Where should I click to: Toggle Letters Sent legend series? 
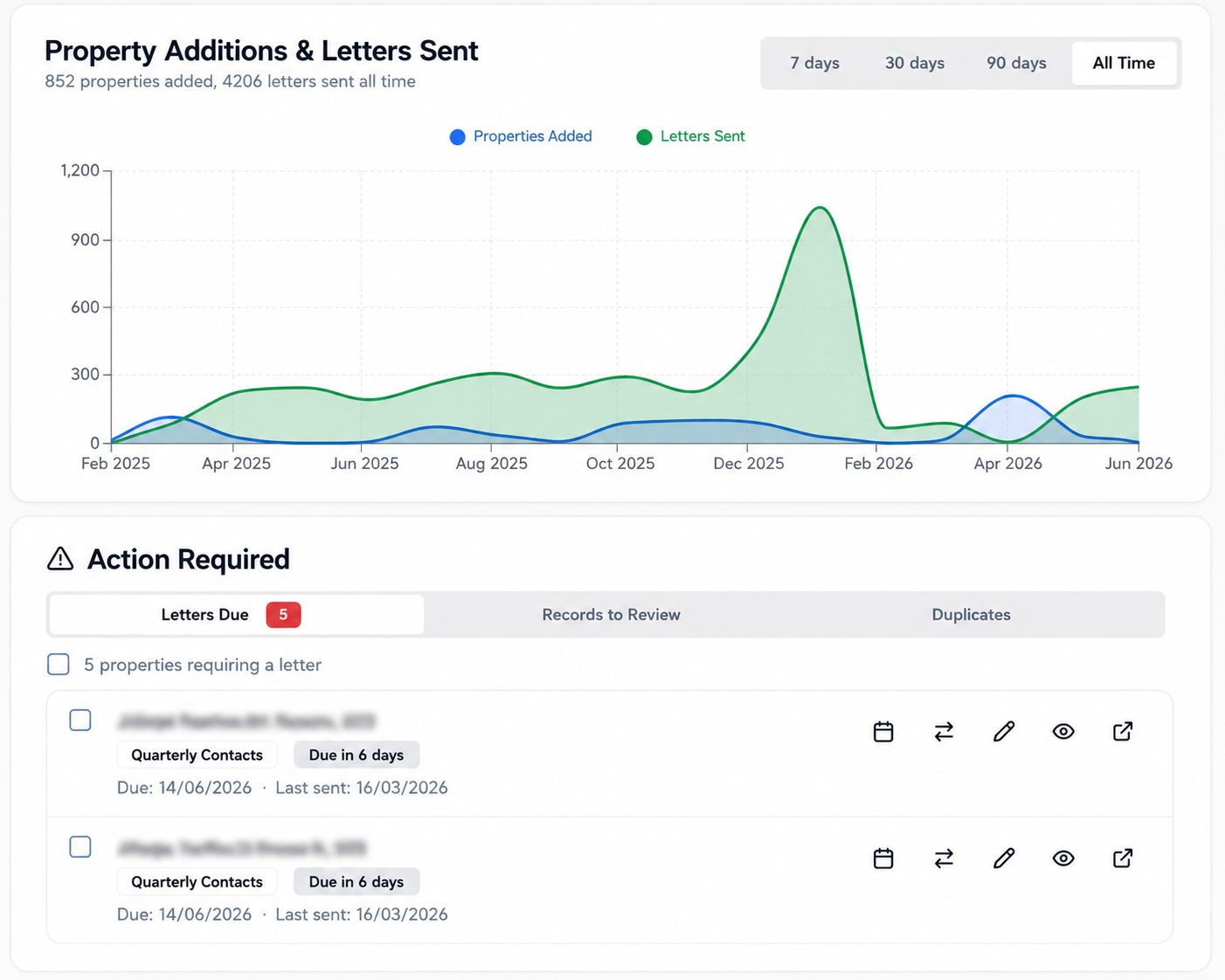pyautogui.click(x=691, y=136)
